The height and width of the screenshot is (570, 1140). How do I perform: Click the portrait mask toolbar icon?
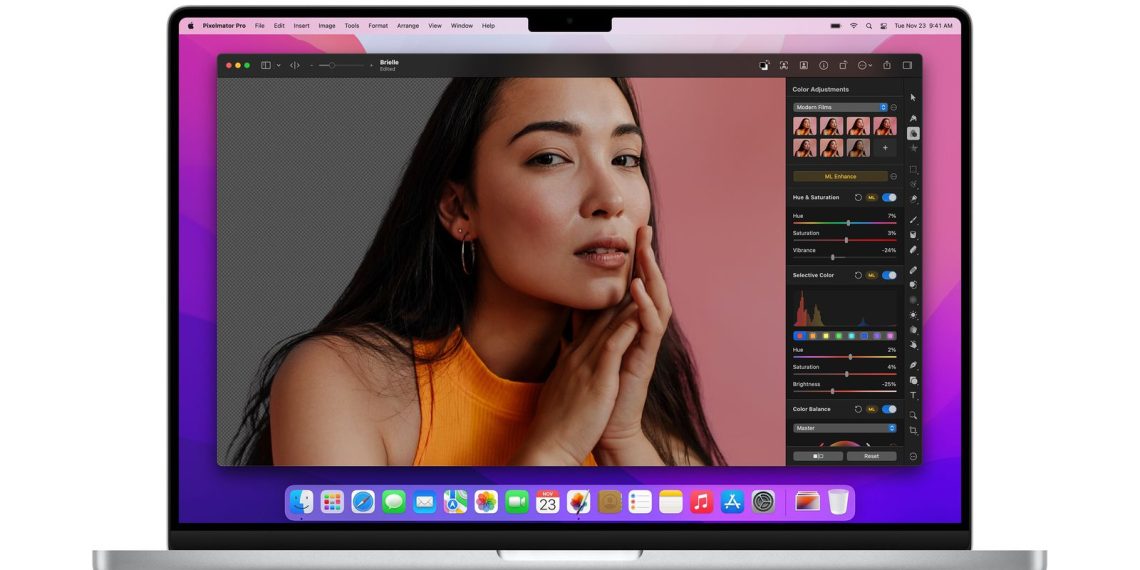point(803,65)
